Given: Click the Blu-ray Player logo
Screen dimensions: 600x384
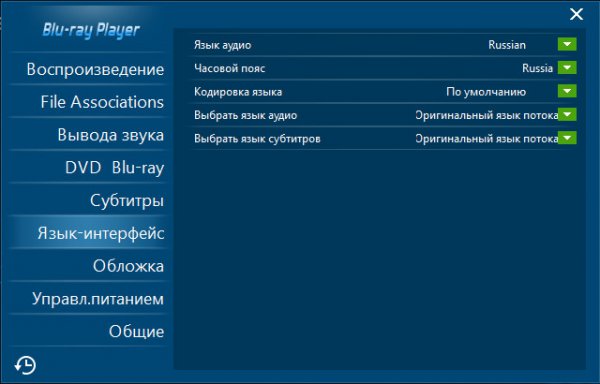Looking at the screenshot, I should tap(91, 30).
